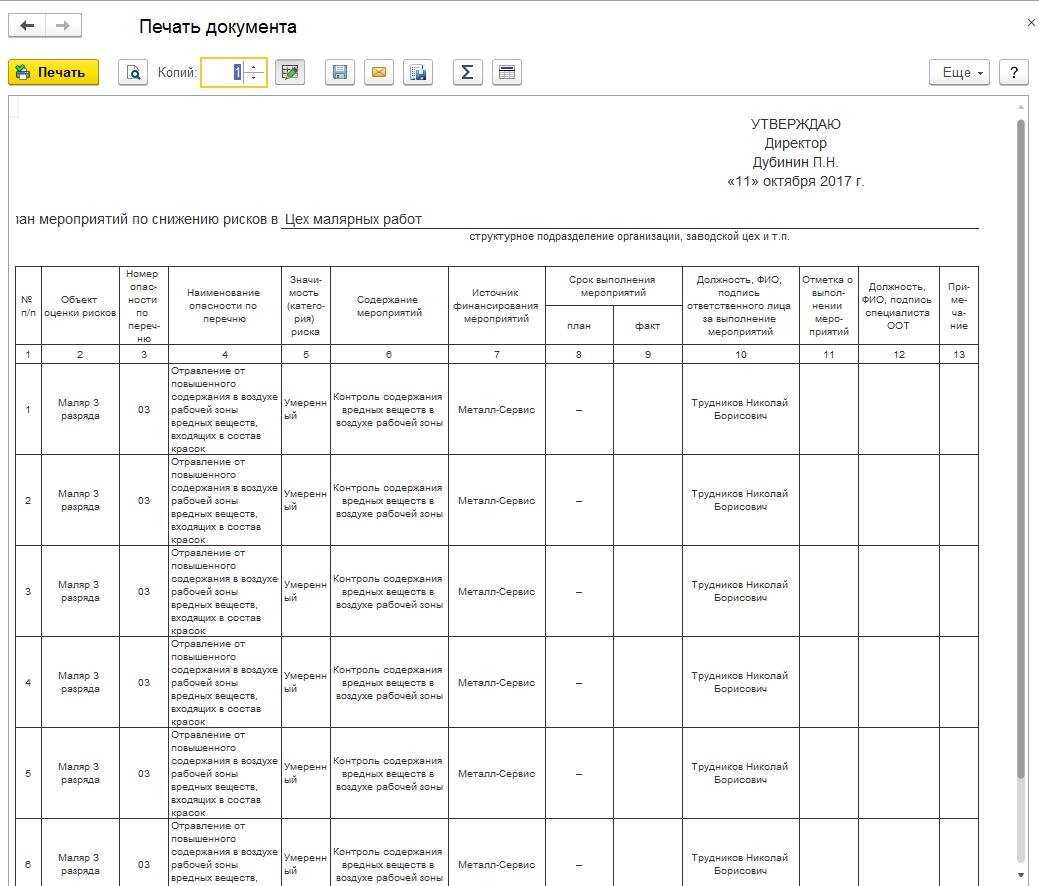Click Маляр 3 разряда in row 1
This screenshot has height=886, width=1039.
point(80,410)
